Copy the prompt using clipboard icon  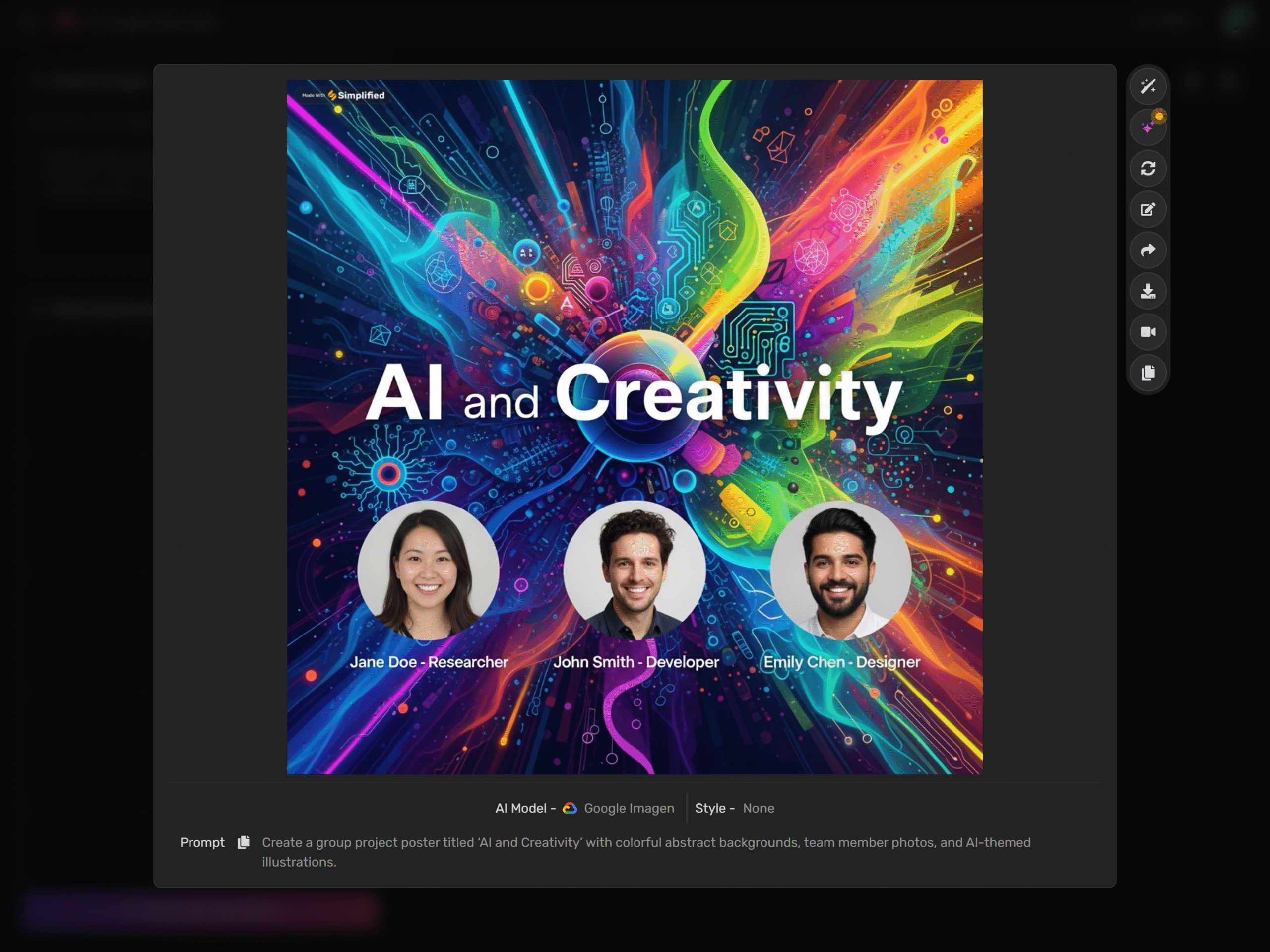tap(244, 842)
